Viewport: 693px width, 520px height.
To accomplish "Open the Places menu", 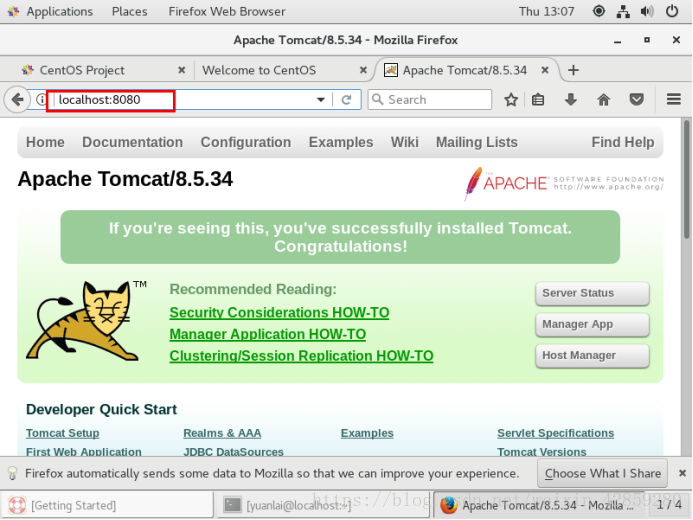I will point(129,11).
